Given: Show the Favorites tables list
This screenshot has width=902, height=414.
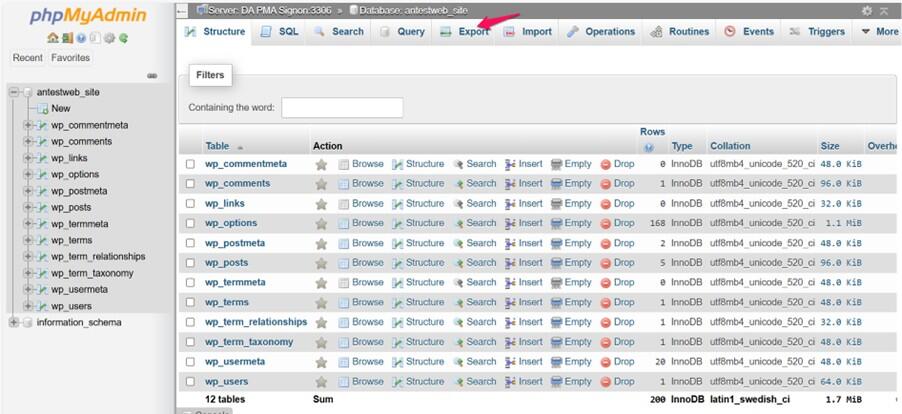Looking at the screenshot, I should tap(71, 58).
